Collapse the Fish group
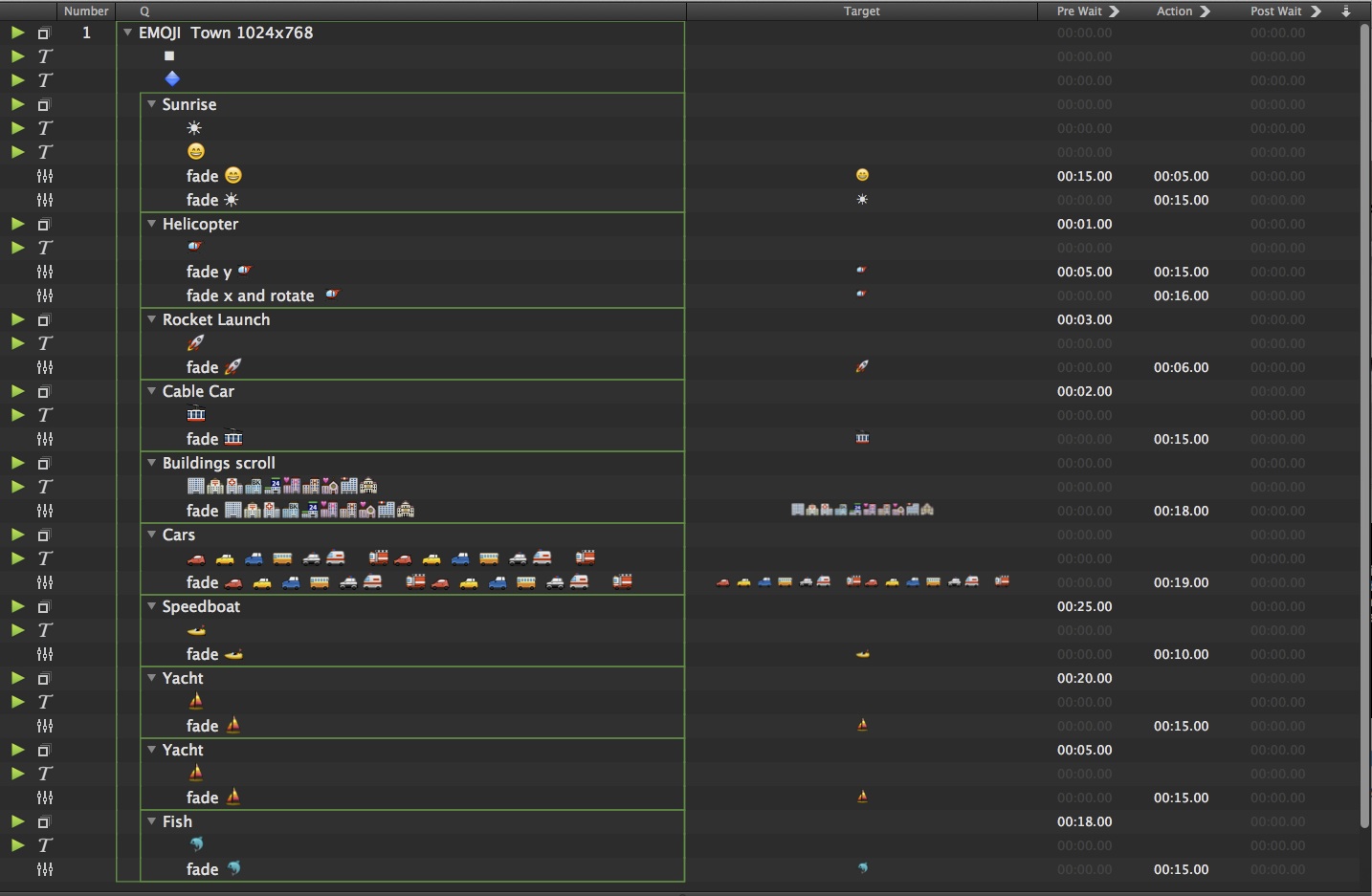Image resolution: width=1372 pixels, height=896 pixels. click(x=151, y=821)
